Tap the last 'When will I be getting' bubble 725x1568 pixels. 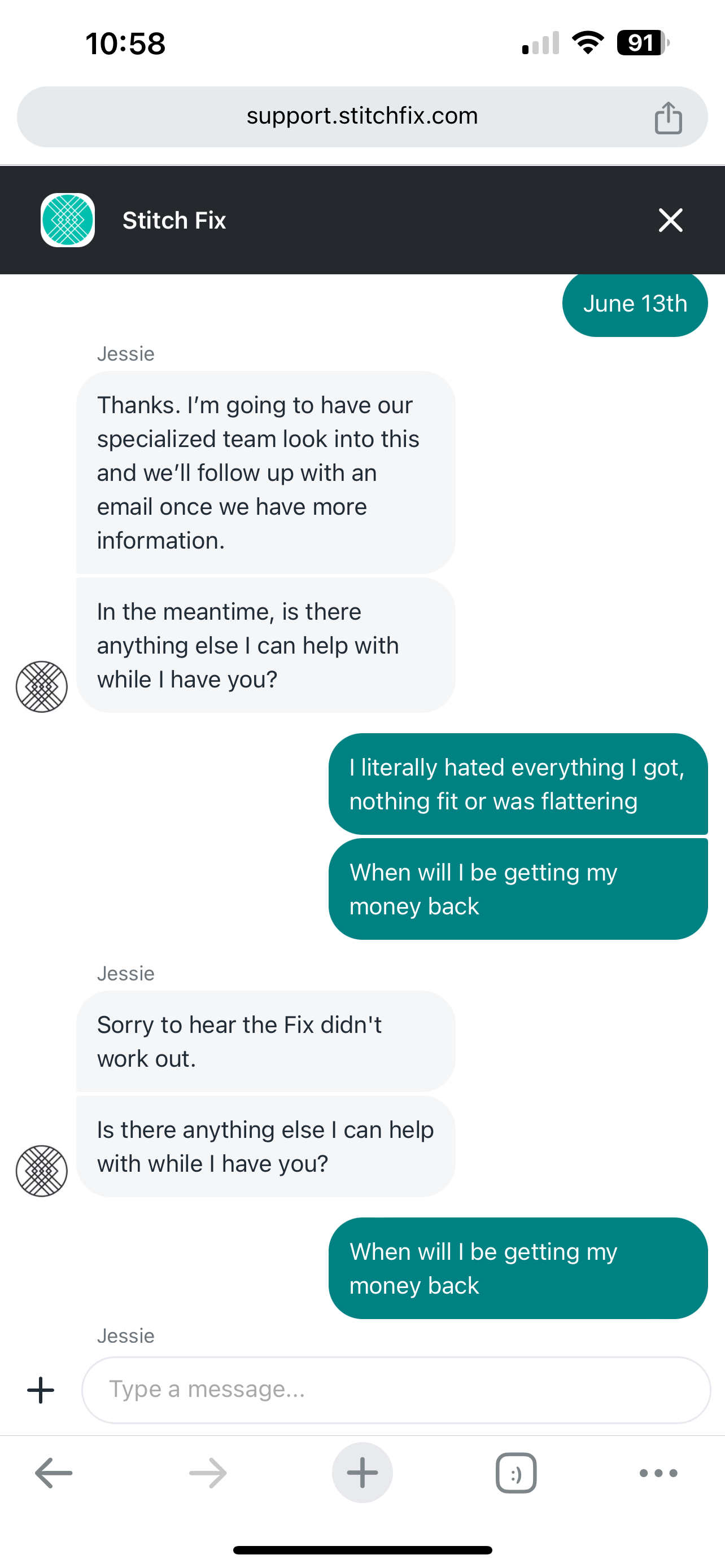[517, 1268]
